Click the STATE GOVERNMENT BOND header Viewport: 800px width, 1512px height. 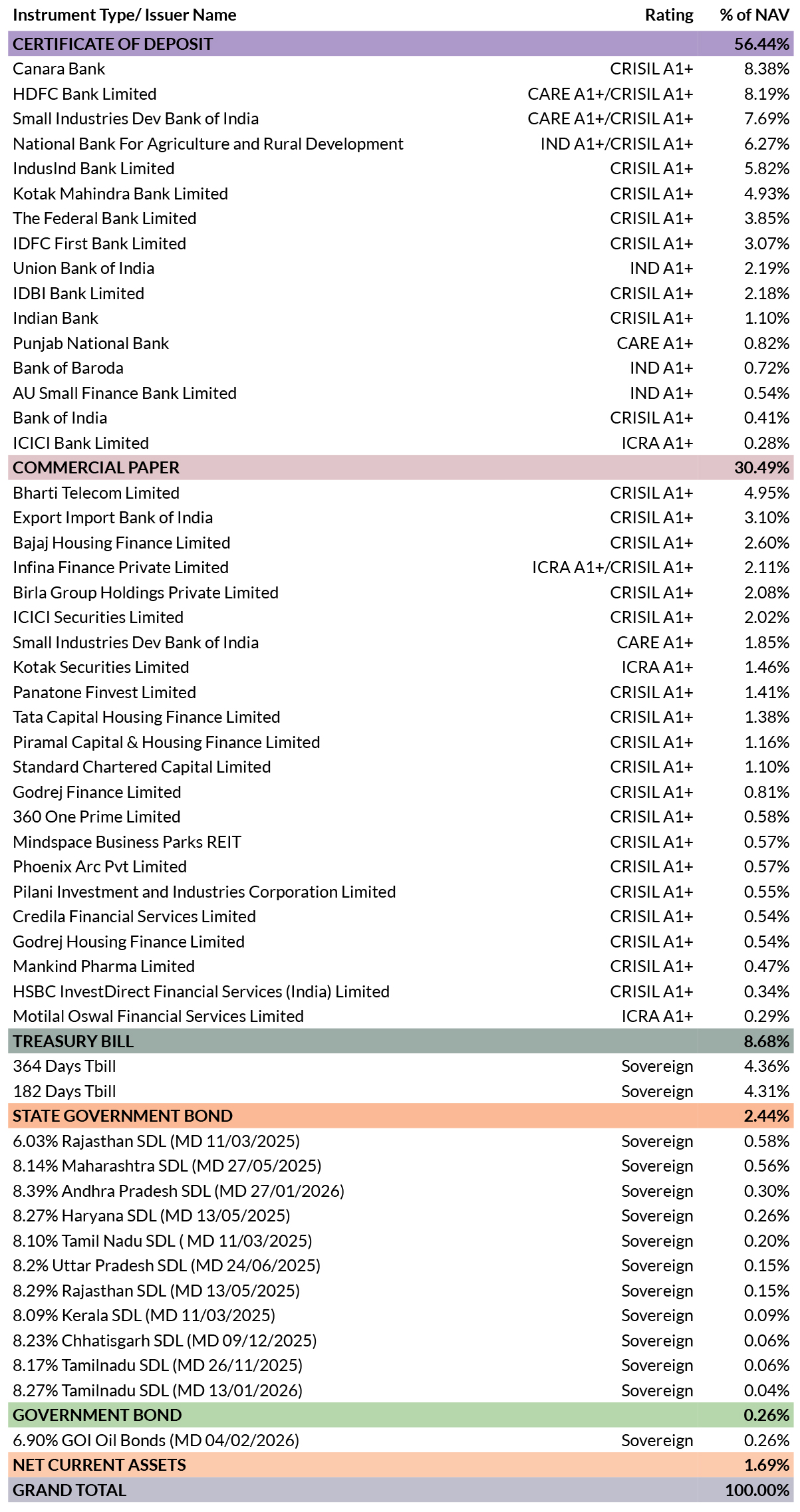click(400, 1116)
